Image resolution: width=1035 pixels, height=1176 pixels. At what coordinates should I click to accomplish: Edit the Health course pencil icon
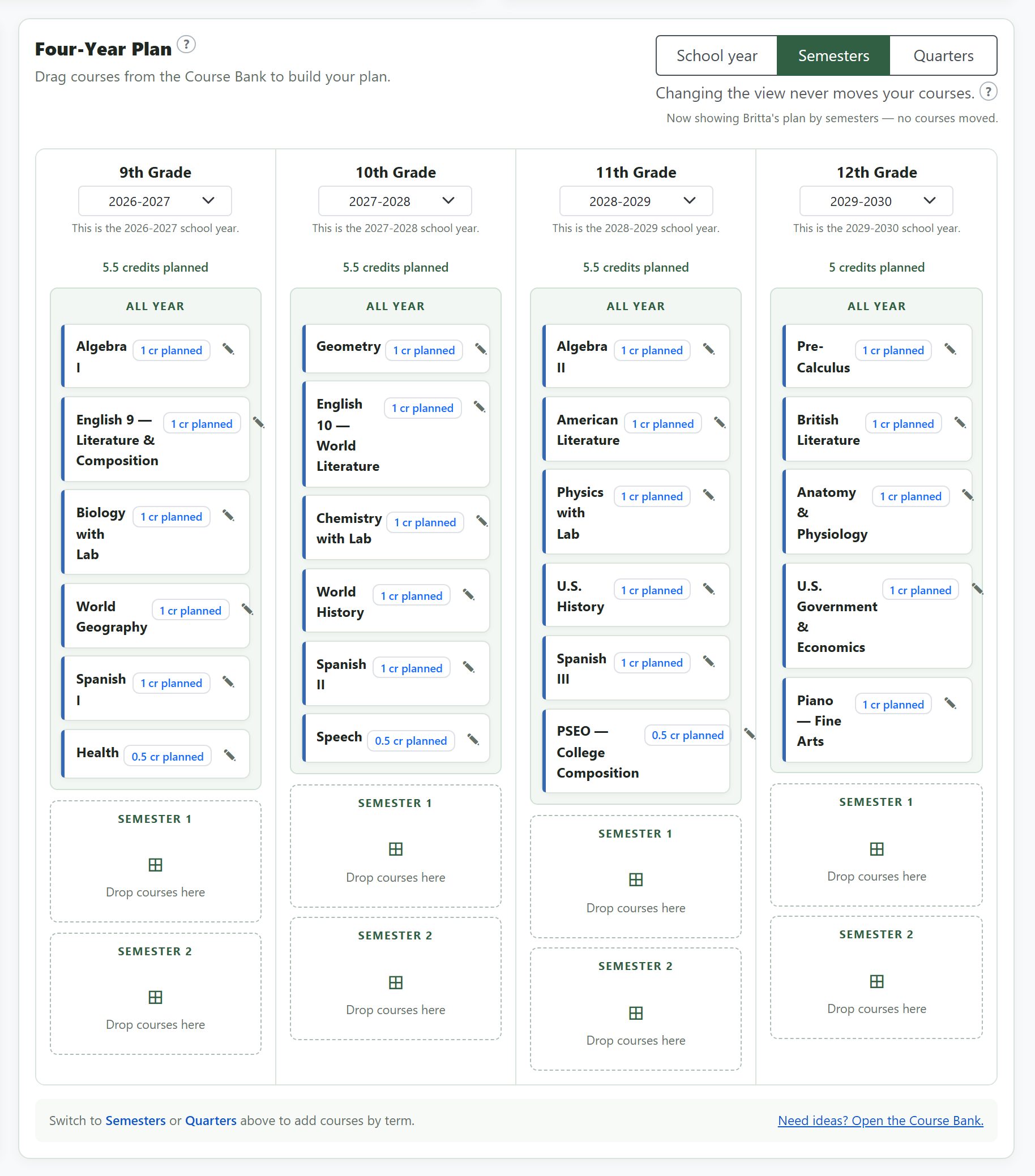pos(230,756)
